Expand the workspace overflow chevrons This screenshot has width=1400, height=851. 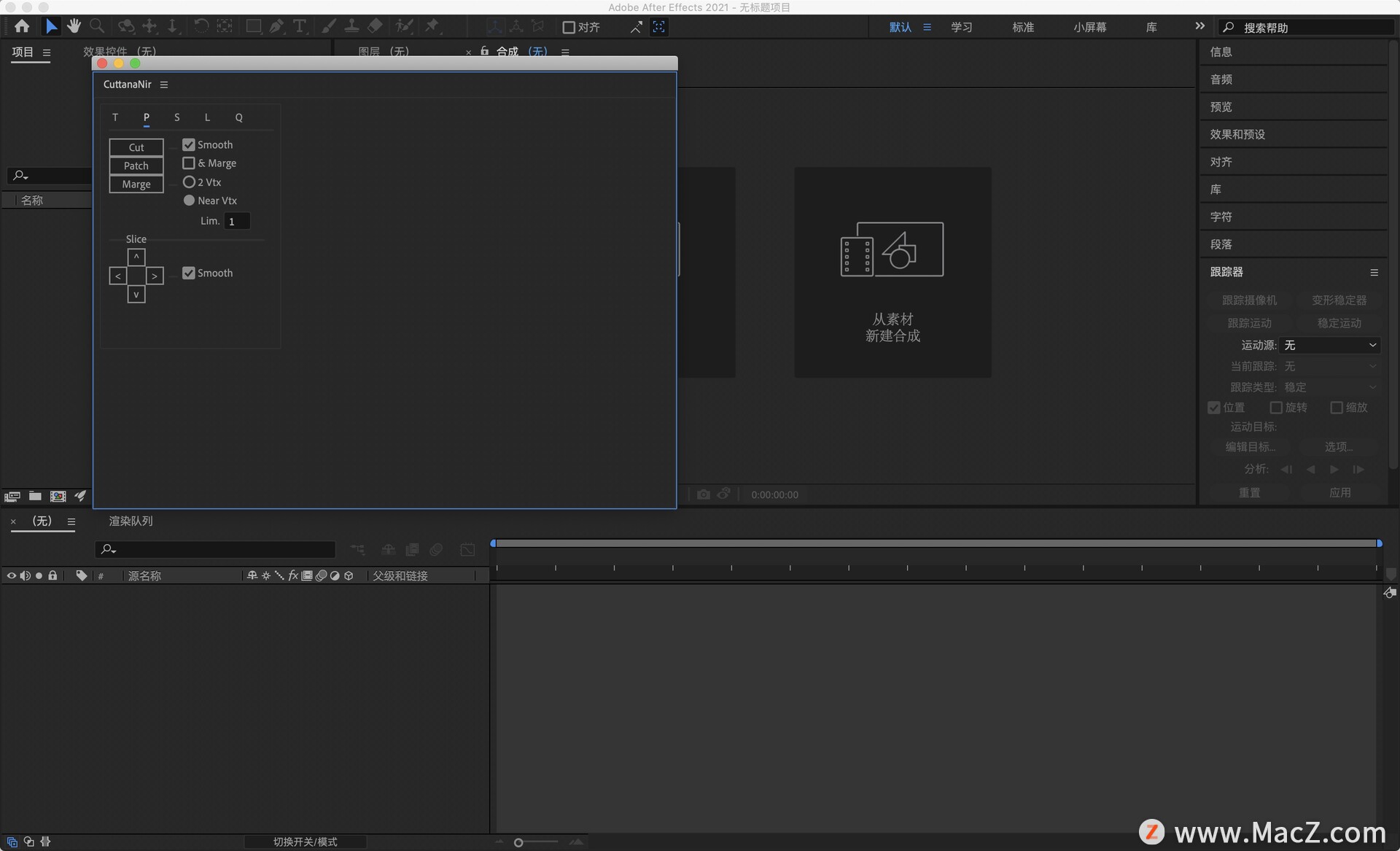pyautogui.click(x=1199, y=27)
